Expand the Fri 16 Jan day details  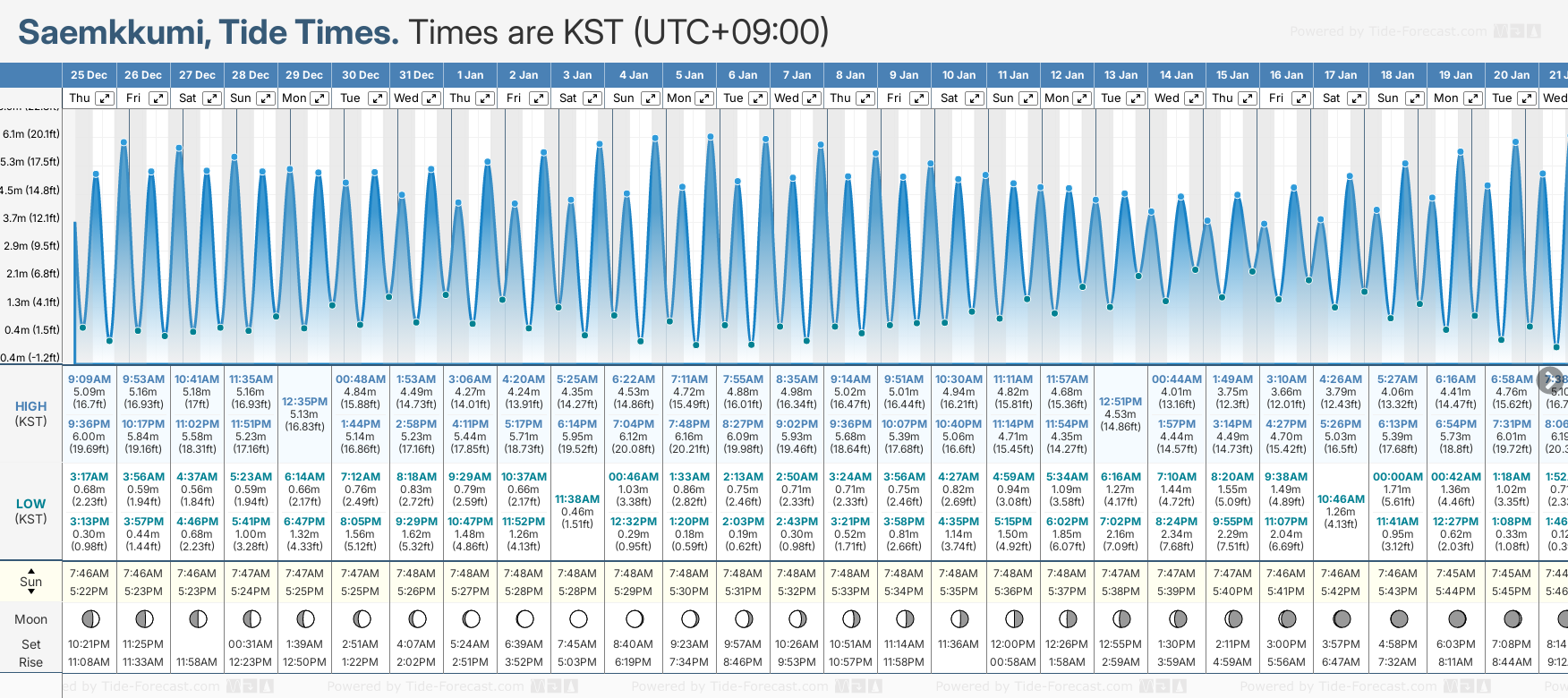point(1301,98)
